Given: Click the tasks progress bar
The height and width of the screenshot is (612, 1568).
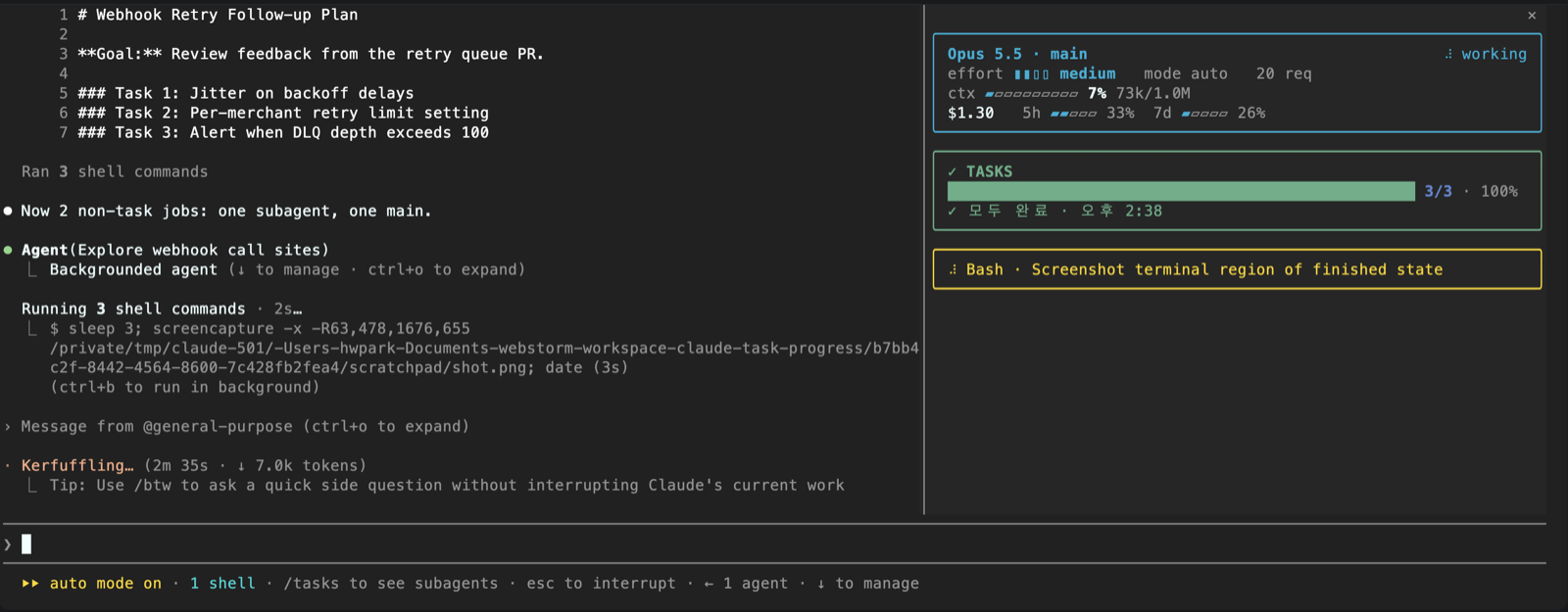Looking at the screenshot, I should pyautogui.click(x=1181, y=191).
